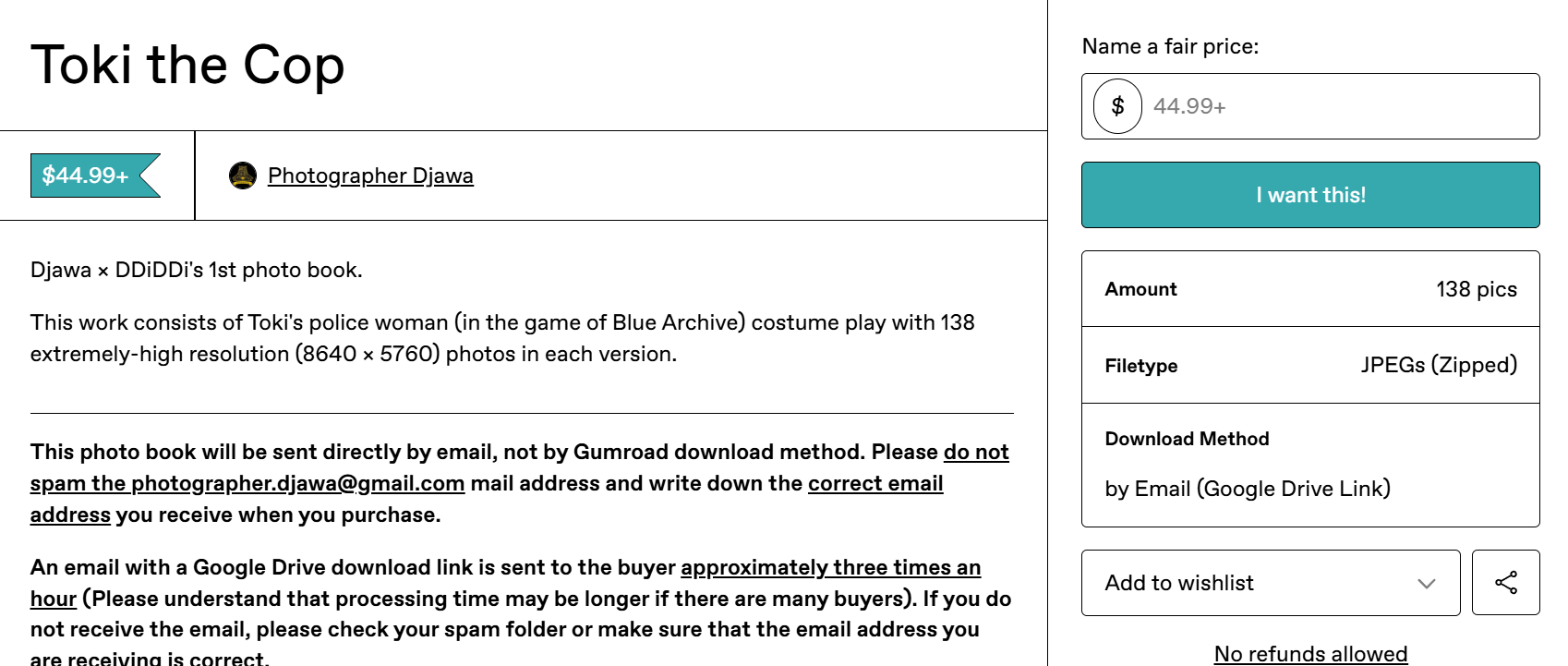Image resolution: width=1568 pixels, height=666 pixels.
Task: Click Photographer Djawa's avatar image
Action: click(242, 176)
